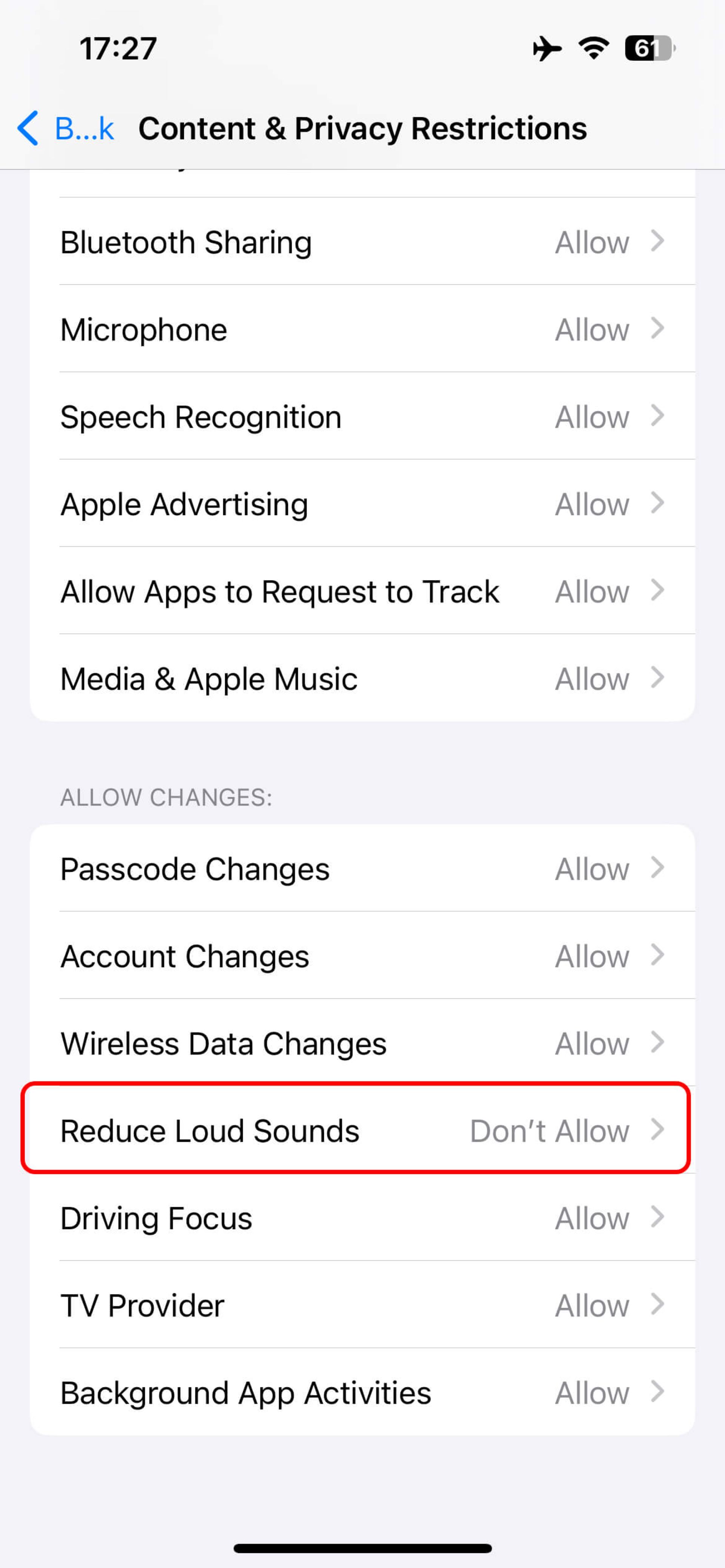Select Driving Focus option
Viewport: 725px width, 1568px height.
tap(362, 1218)
